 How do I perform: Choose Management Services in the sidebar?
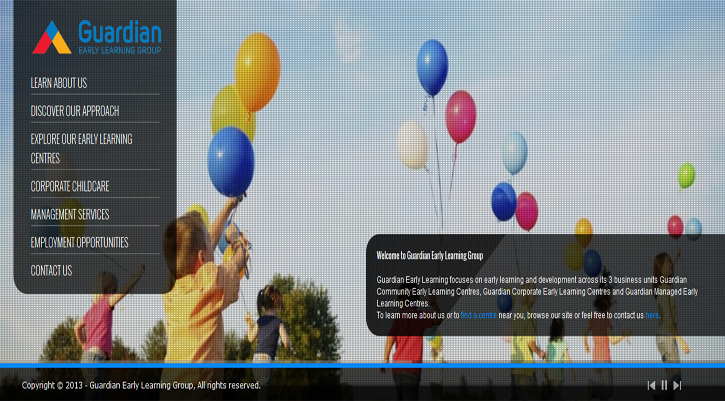(x=70, y=215)
